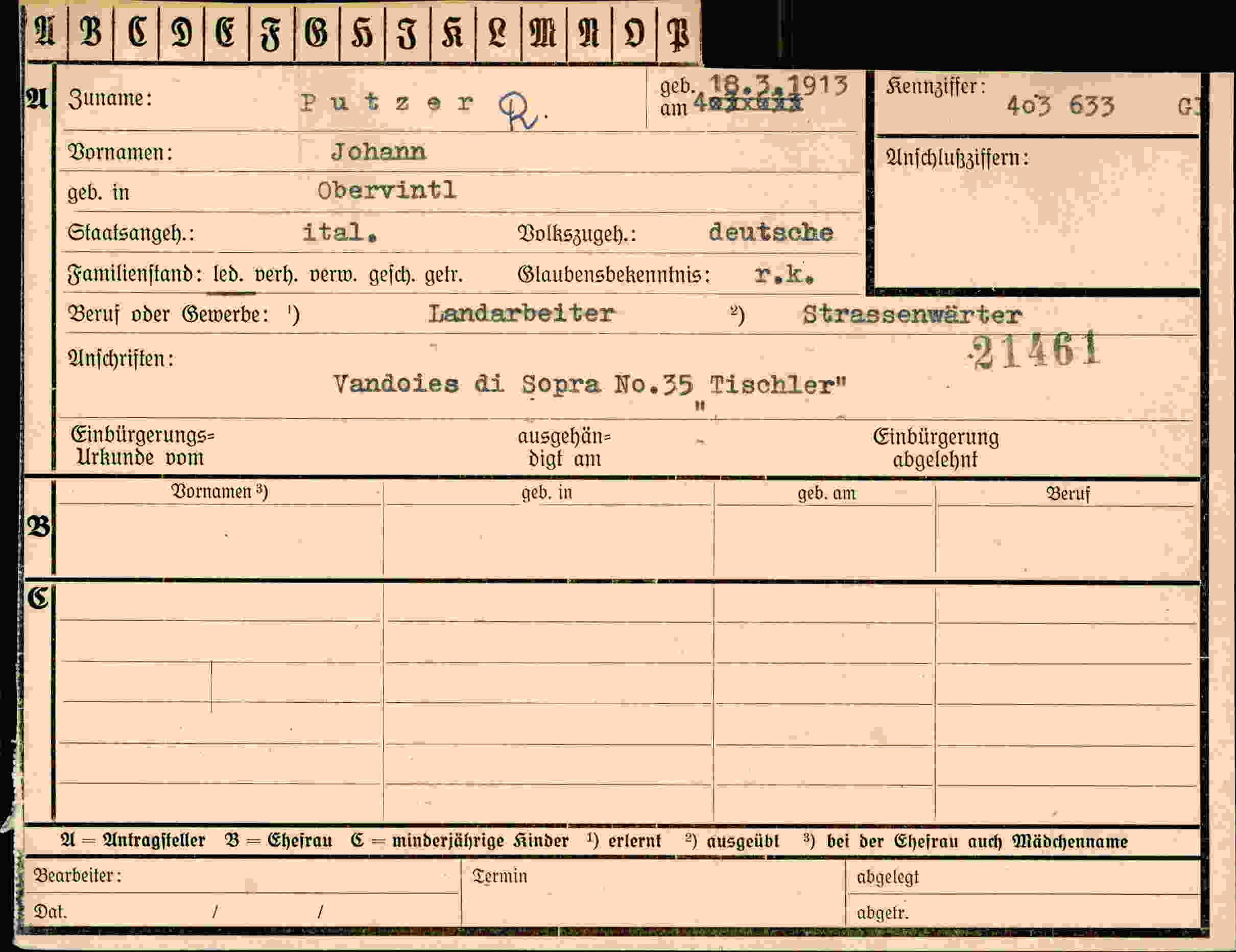This screenshot has width=1236, height=952.
Task: Click the religion value r.k.
Action: 785,274
